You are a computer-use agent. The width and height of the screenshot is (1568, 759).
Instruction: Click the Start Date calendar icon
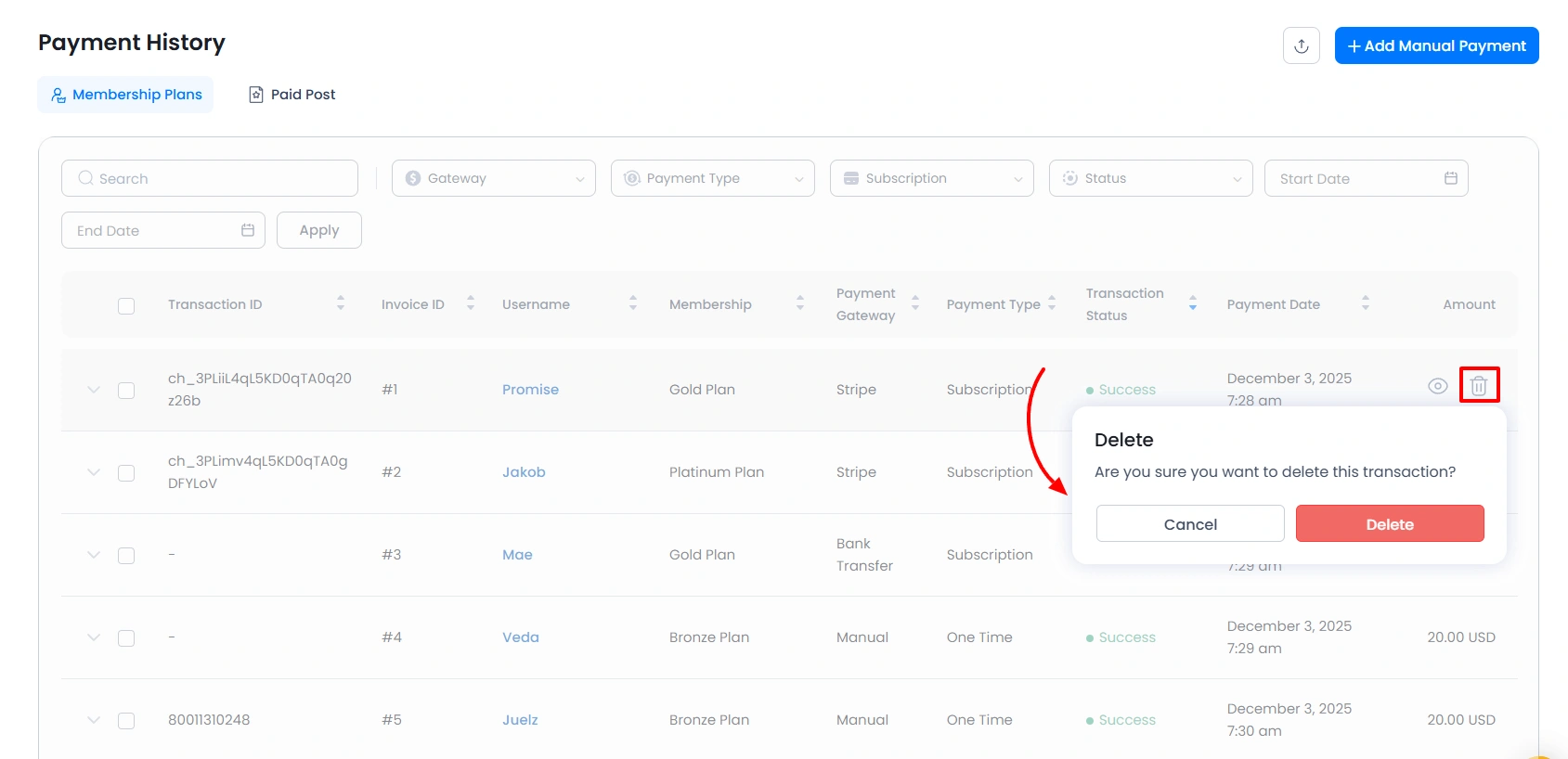(1450, 178)
